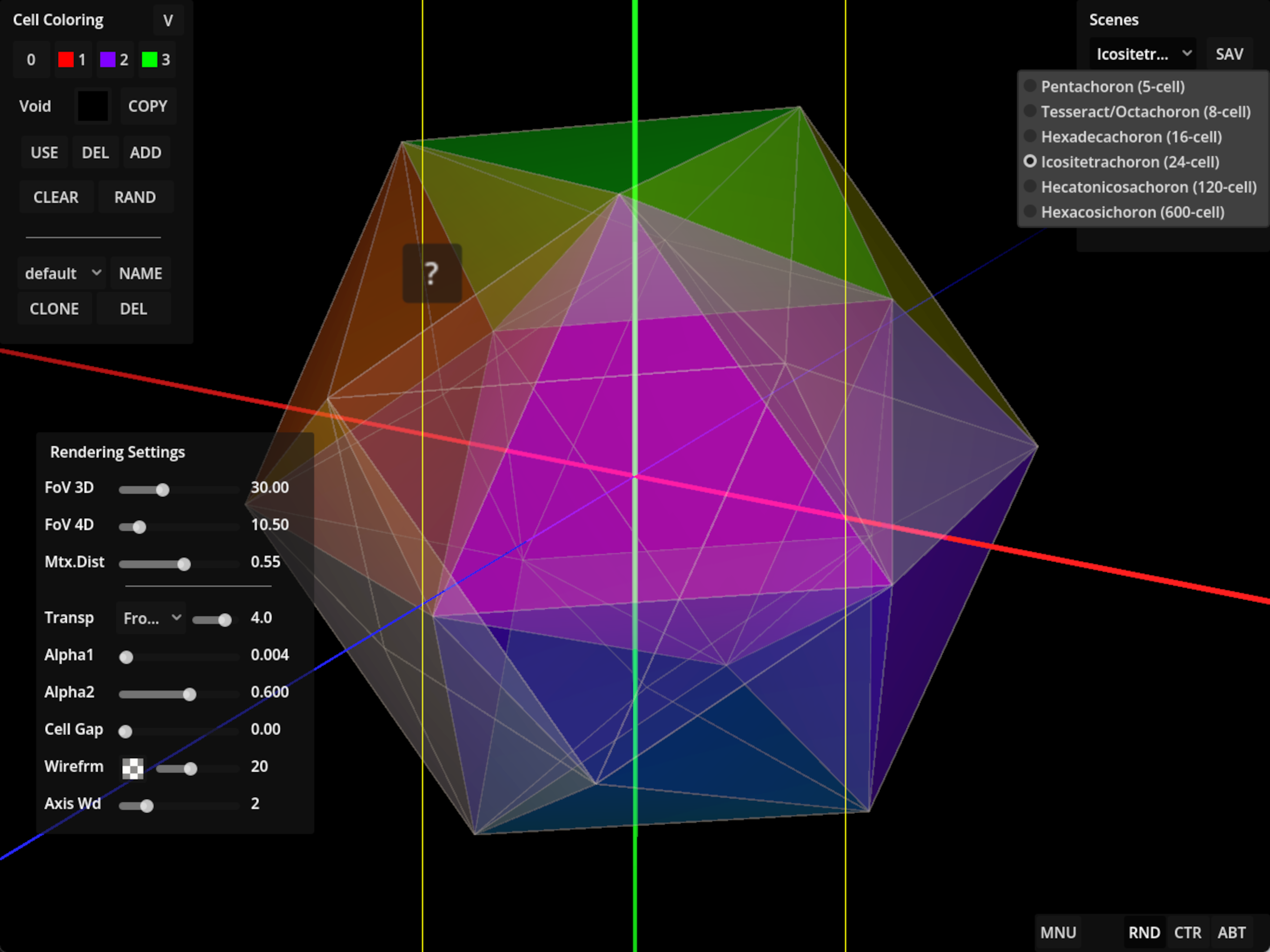The height and width of the screenshot is (952, 1270).
Task: Adjust the Cell Gap slider
Action: coord(179,732)
